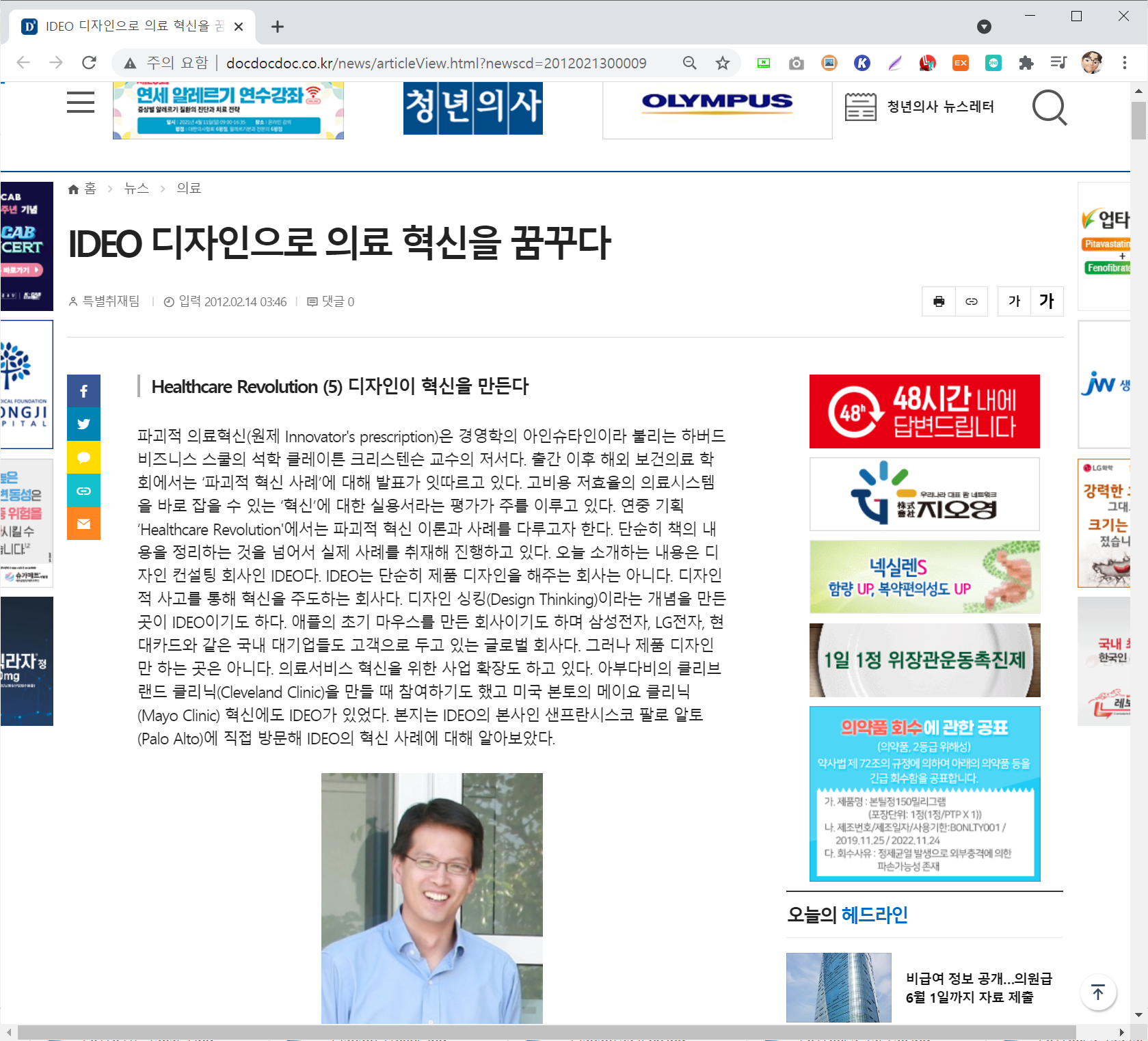The height and width of the screenshot is (1041, 1148).
Task: Click the horizontal scrollbar at bottom
Action: [547, 1031]
